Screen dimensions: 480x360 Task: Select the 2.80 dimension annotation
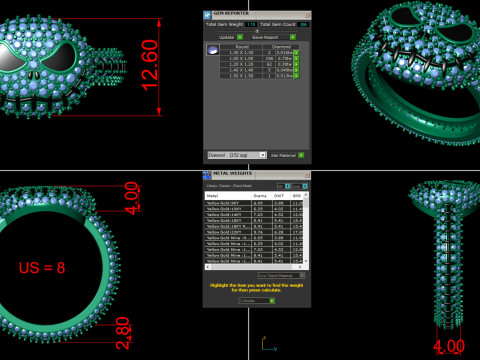(122, 333)
